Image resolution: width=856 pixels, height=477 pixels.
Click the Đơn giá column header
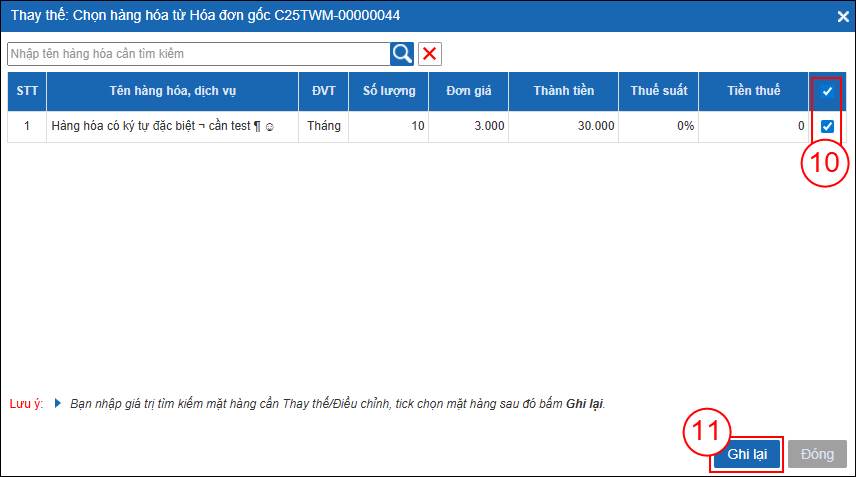coord(469,91)
